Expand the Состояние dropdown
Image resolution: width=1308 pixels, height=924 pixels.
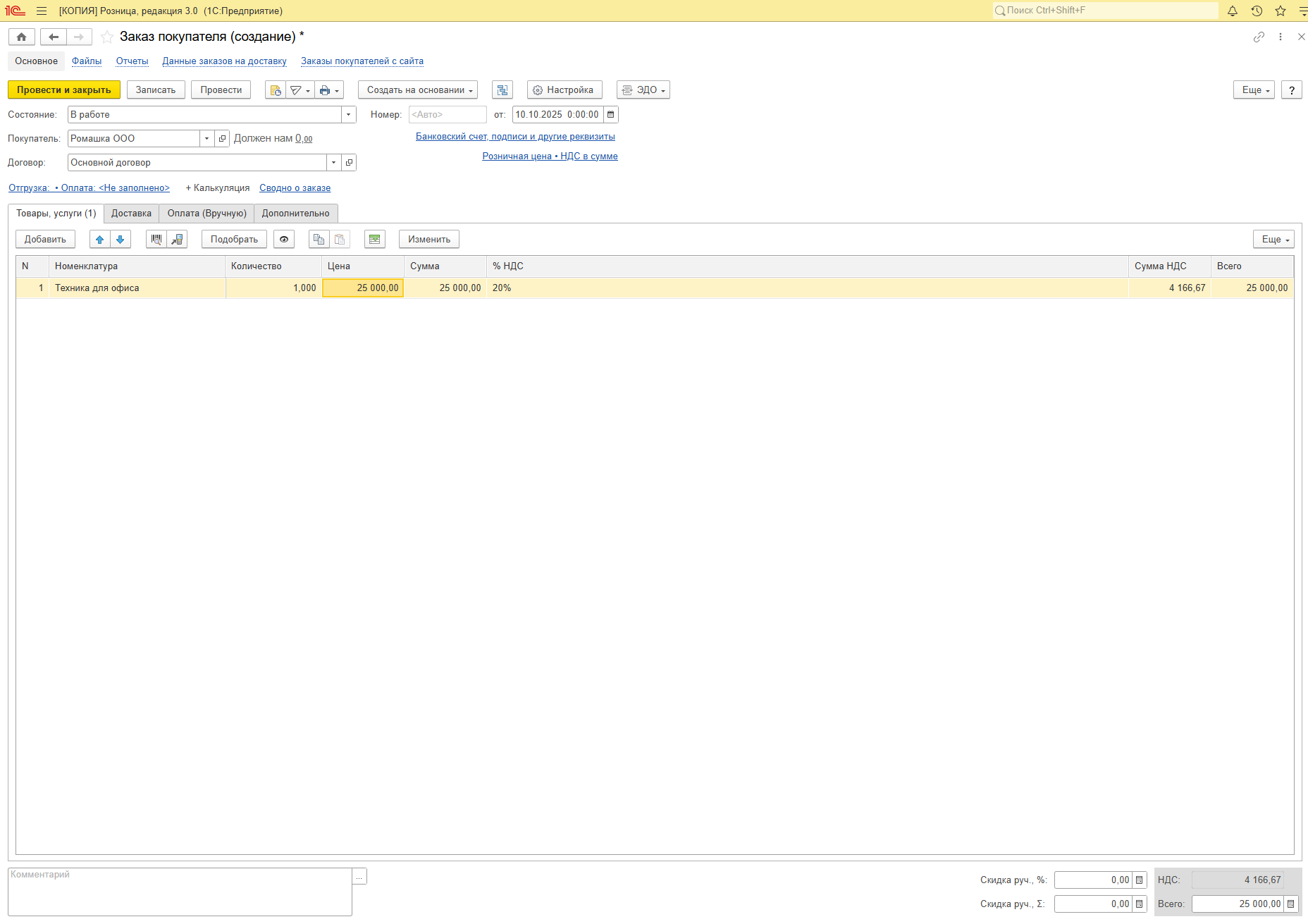pyautogui.click(x=348, y=115)
